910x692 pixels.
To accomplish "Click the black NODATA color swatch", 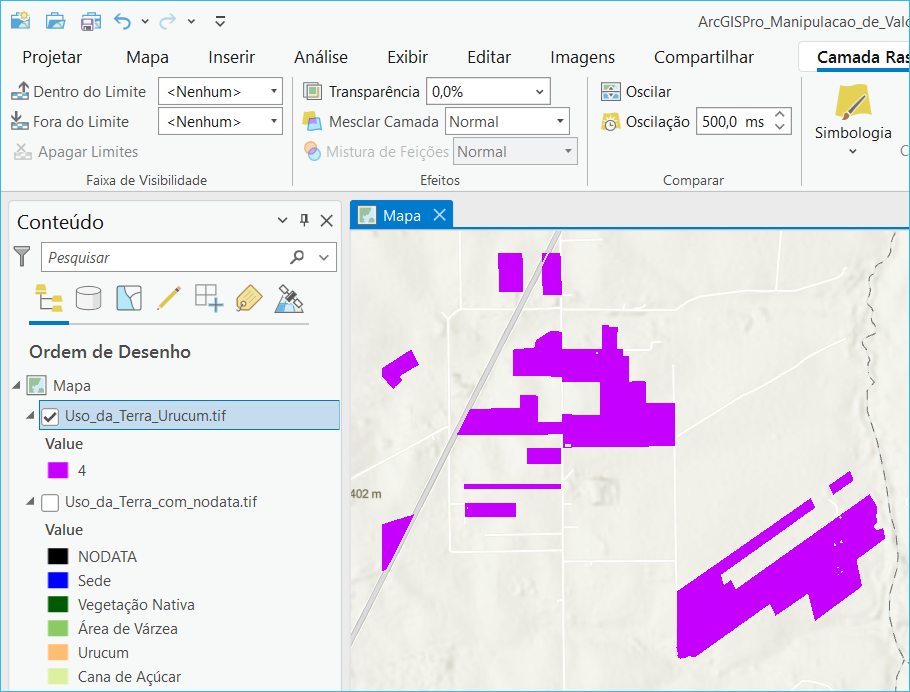I will coord(58,556).
